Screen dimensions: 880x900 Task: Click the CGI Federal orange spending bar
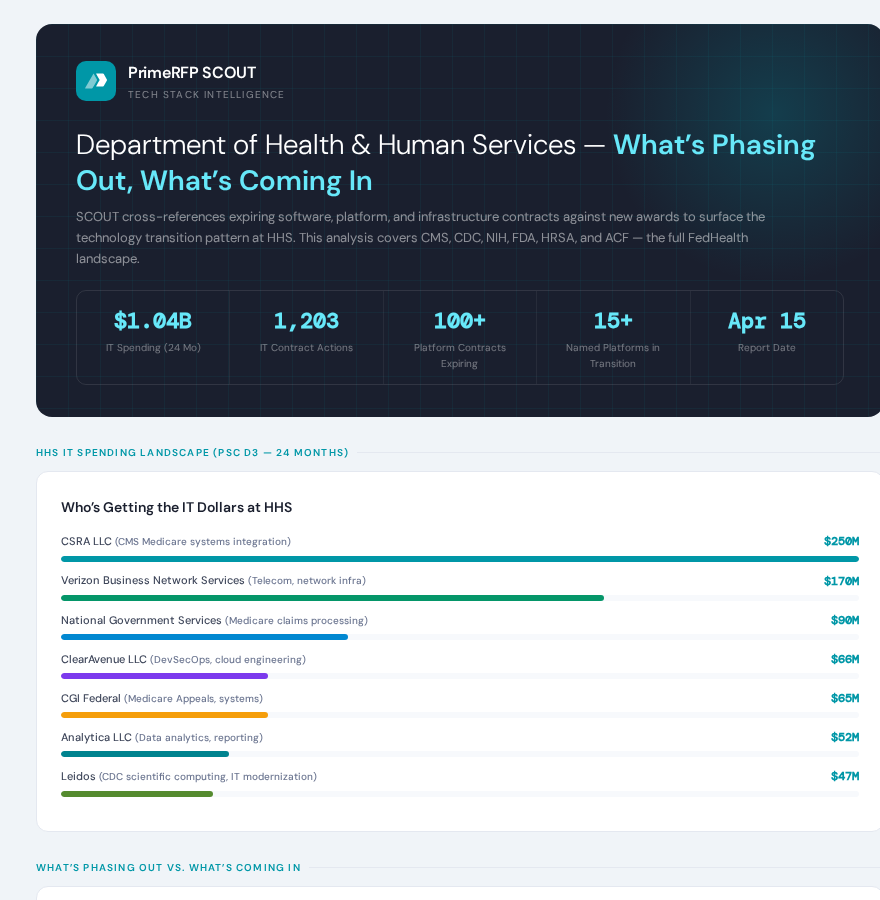point(164,715)
